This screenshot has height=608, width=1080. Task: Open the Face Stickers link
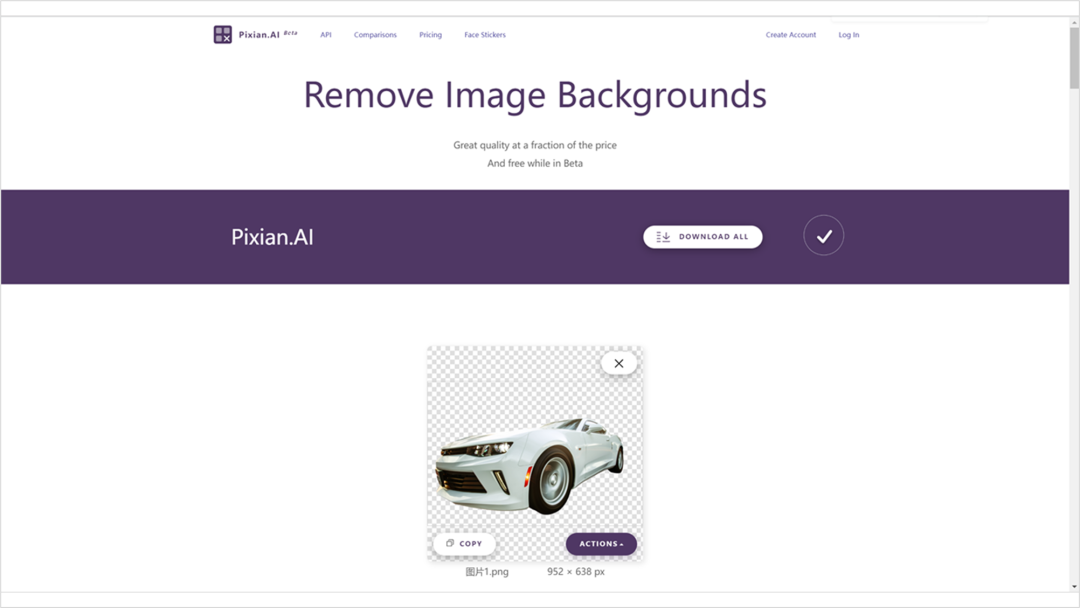[x=485, y=35]
